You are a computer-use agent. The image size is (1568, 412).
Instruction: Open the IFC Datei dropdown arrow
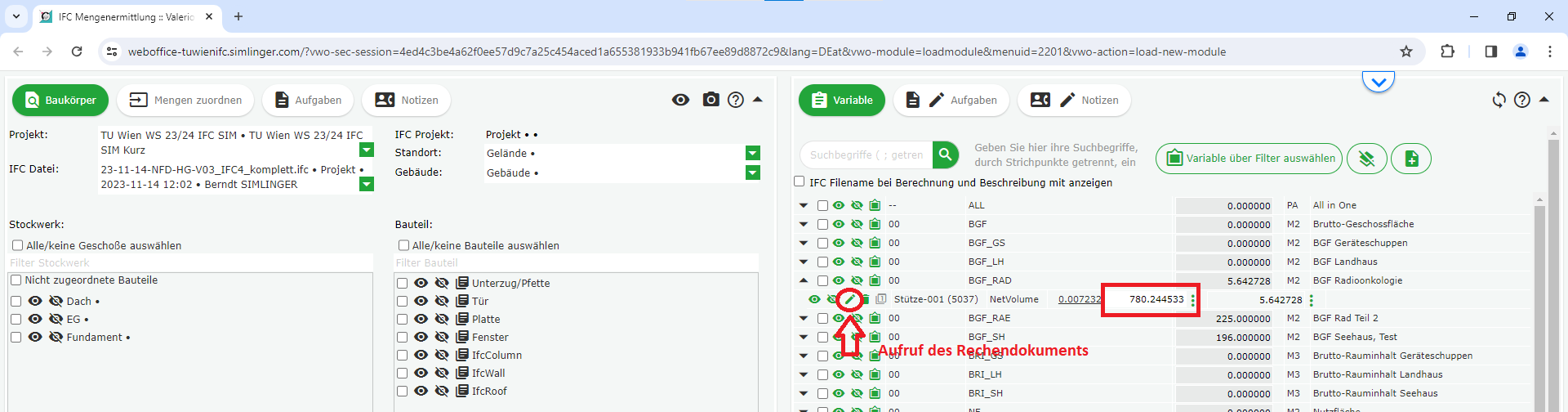click(x=367, y=184)
